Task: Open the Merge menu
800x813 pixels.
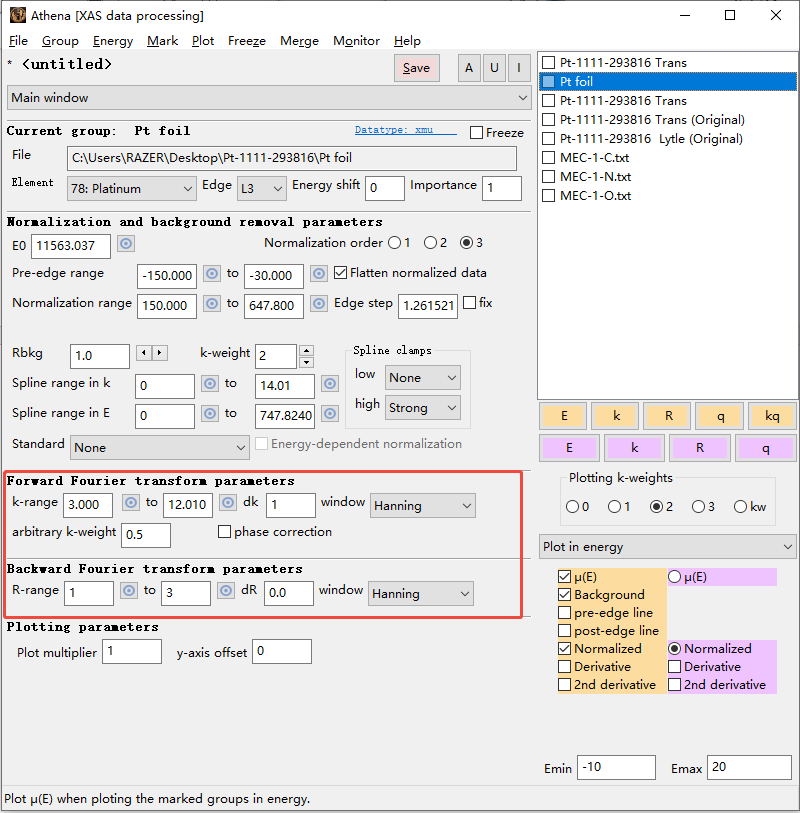Action: point(299,41)
